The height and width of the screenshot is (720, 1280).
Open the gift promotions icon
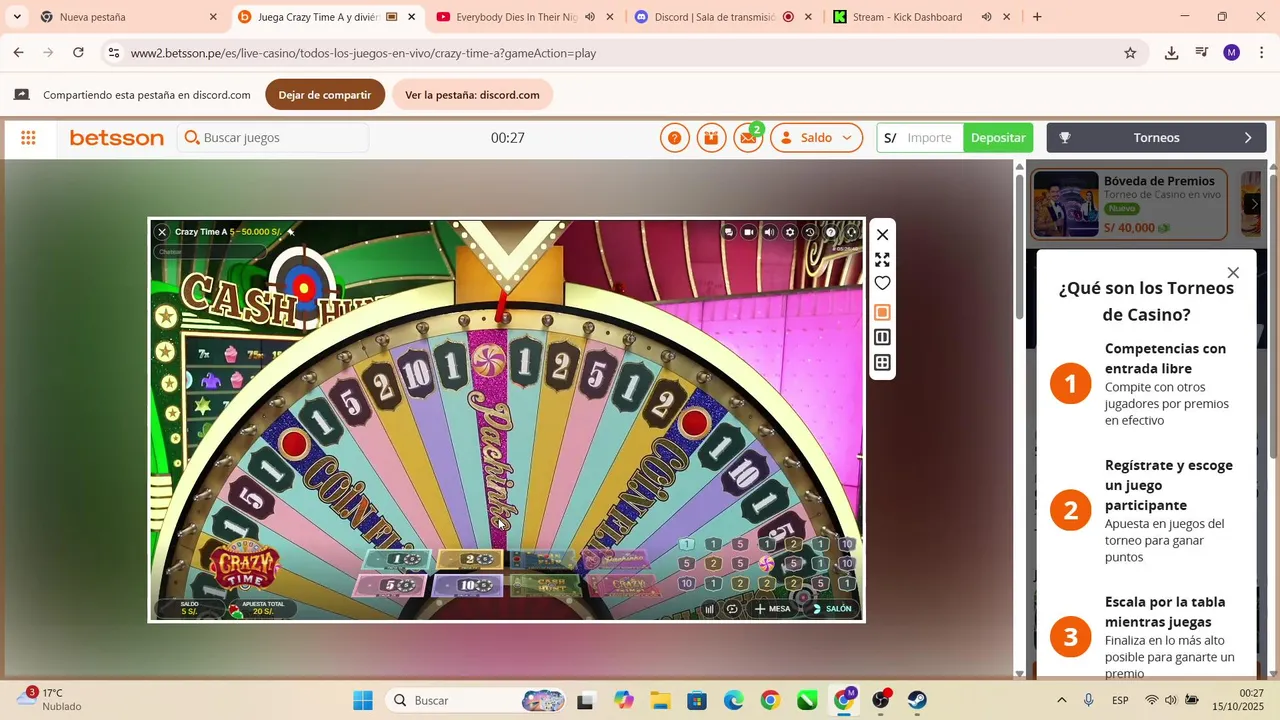pos(711,138)
